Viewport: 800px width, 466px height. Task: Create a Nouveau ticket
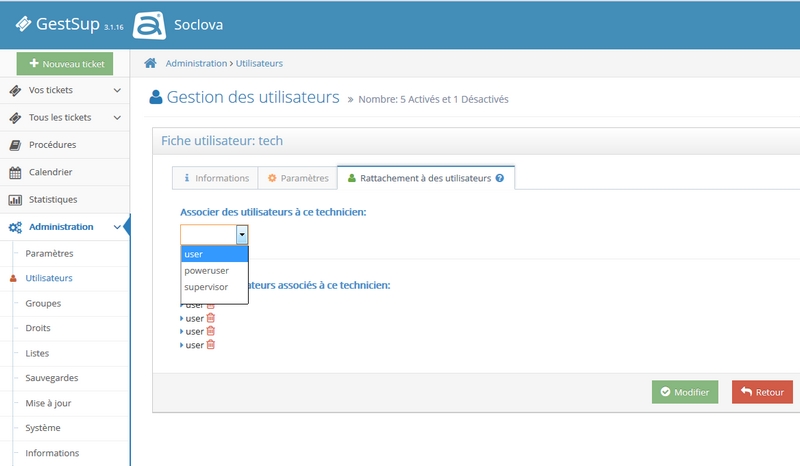pyautogui.click(x=65, y=64)
